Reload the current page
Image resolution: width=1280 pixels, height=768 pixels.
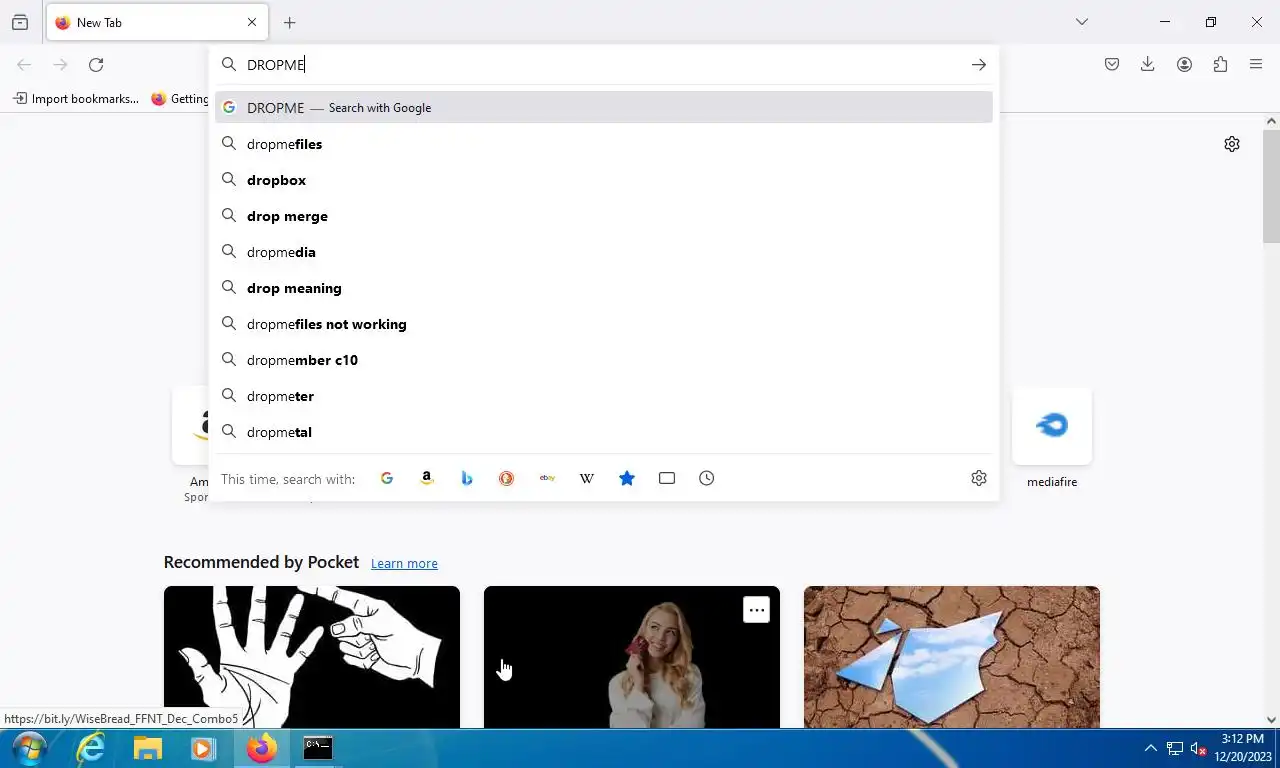(96, 65)
